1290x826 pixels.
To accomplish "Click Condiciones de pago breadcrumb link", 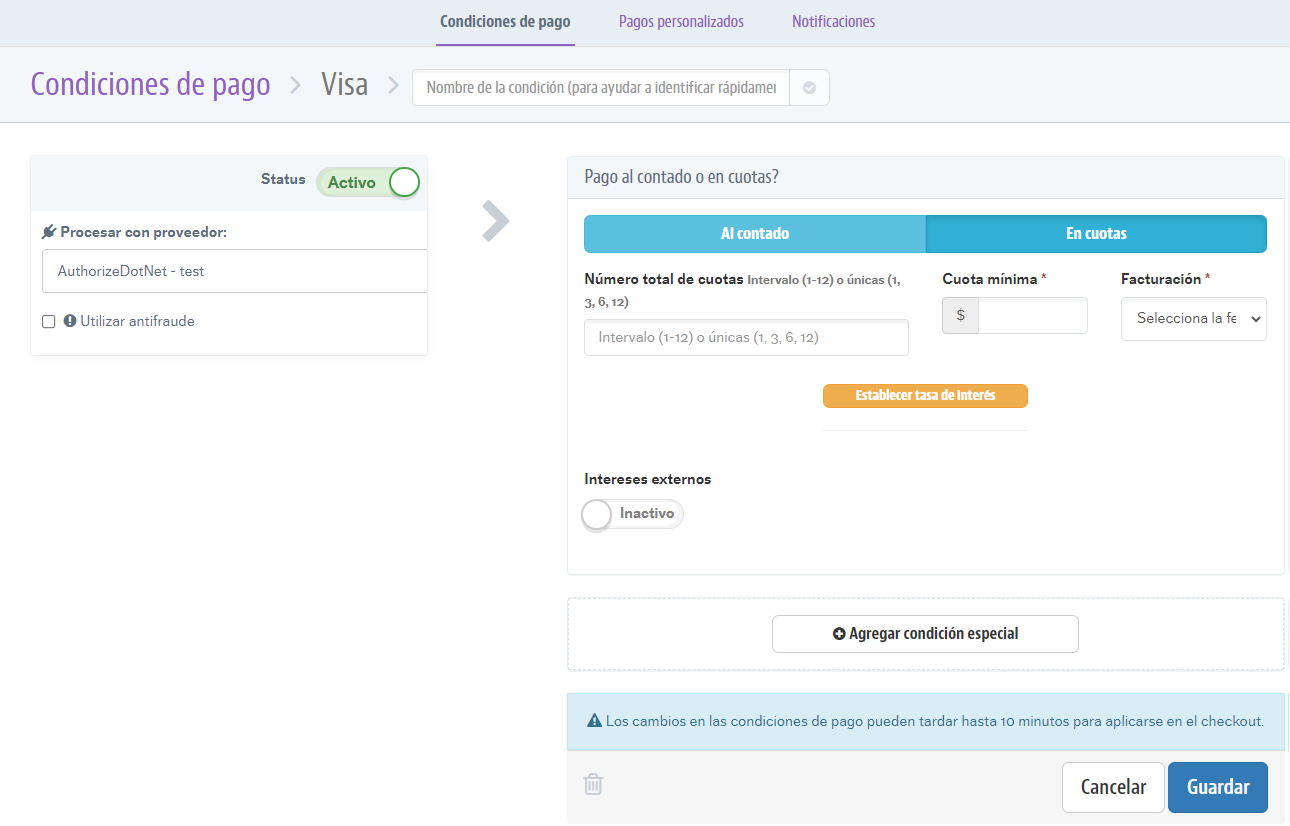I will tap(150, 85).
